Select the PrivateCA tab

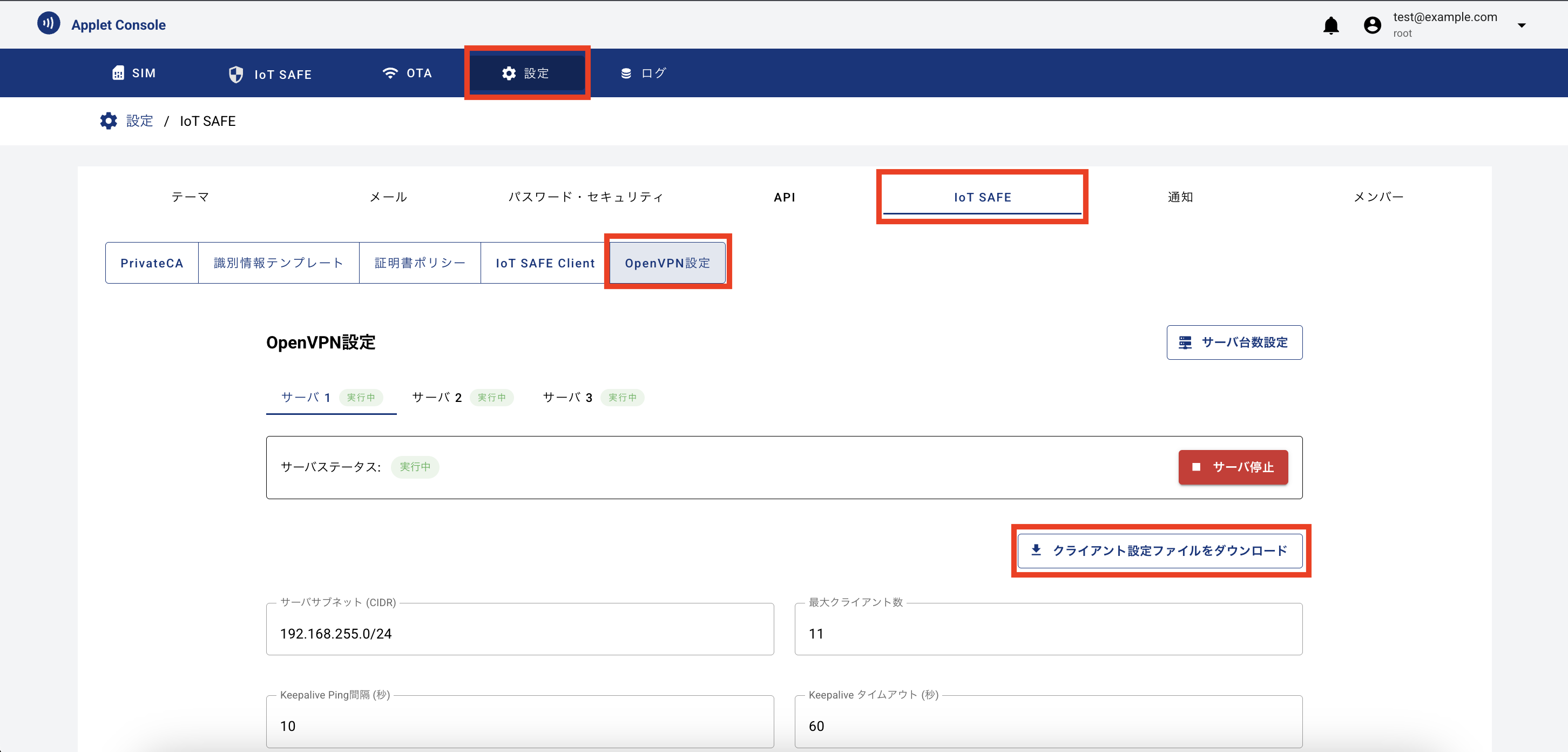[x=152, y=263]
